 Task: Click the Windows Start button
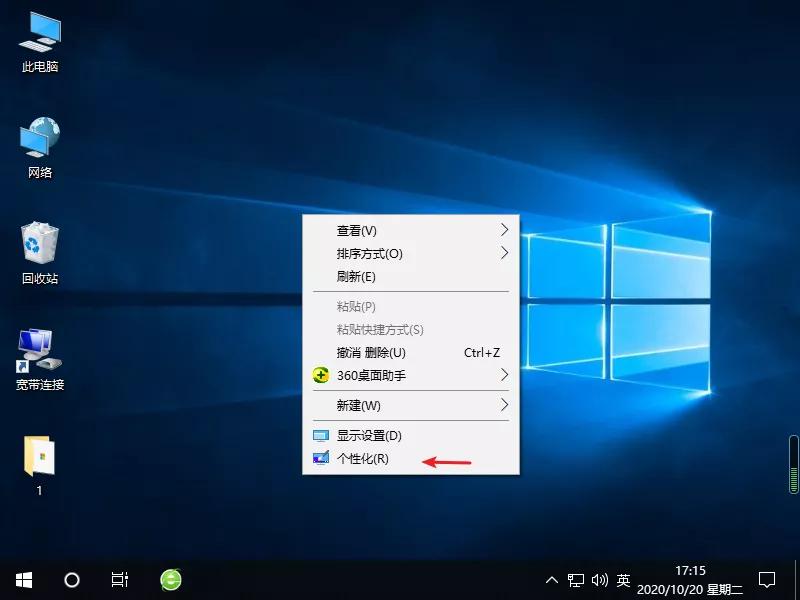tap(22, 580)
